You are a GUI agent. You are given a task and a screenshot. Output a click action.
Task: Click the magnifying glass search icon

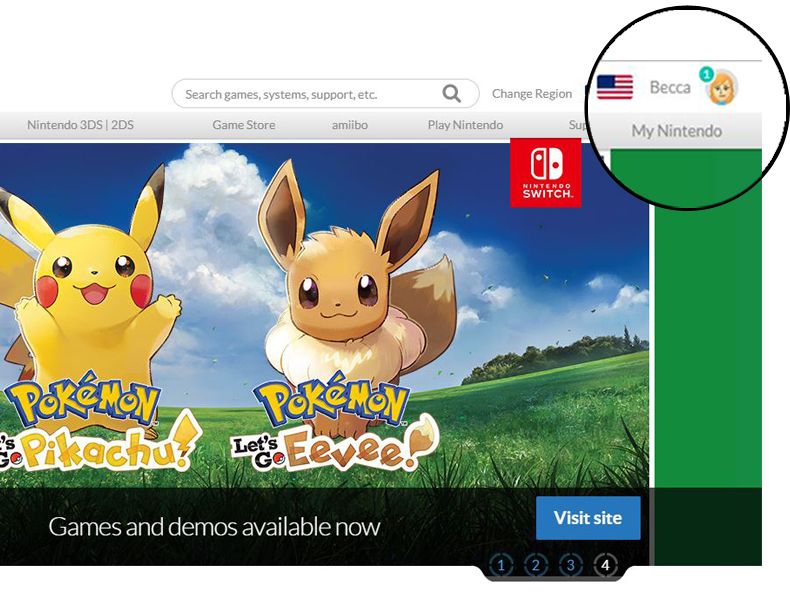click(451, 94)
